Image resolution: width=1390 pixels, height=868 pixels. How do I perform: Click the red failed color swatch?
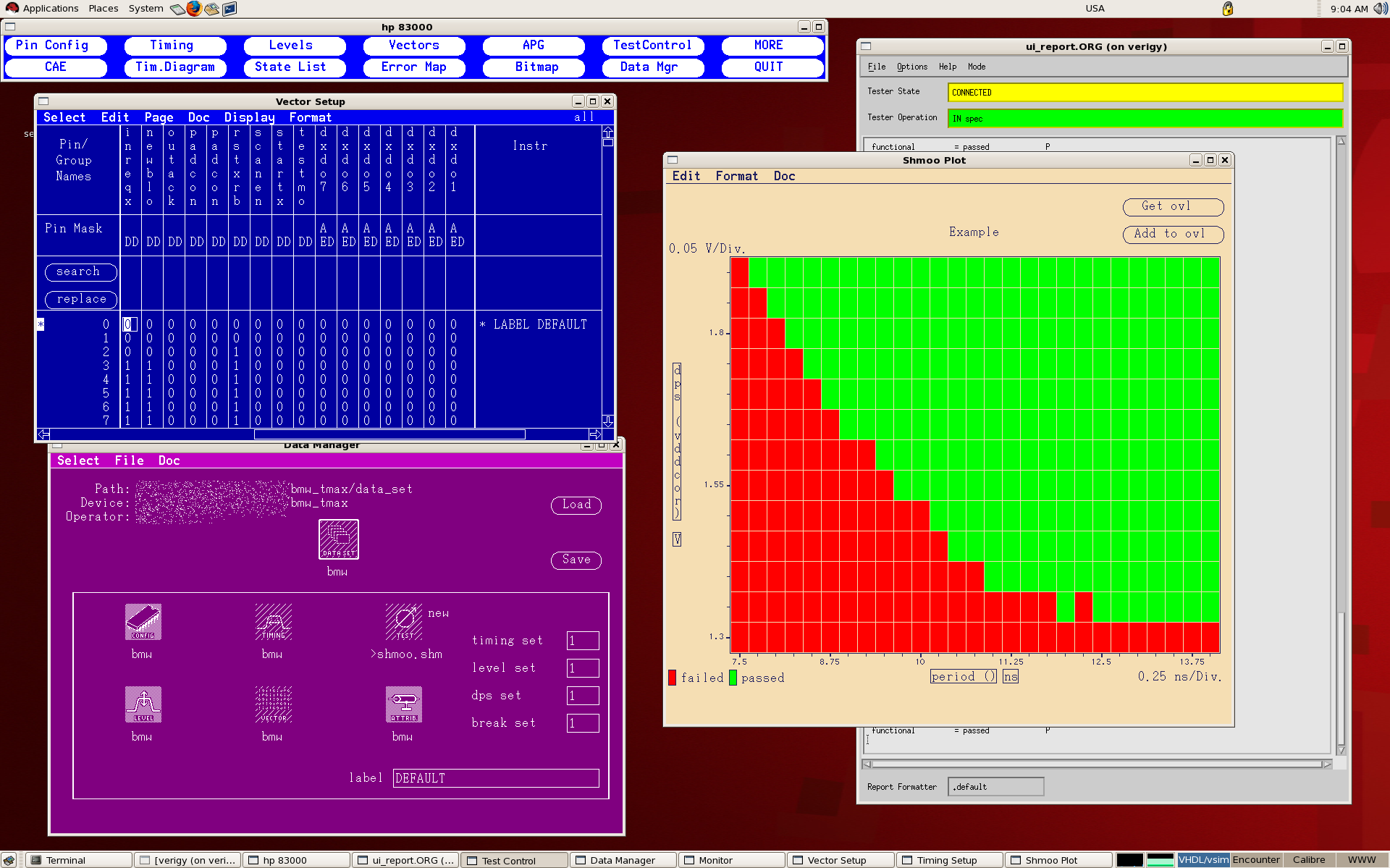tap(672, 678)
